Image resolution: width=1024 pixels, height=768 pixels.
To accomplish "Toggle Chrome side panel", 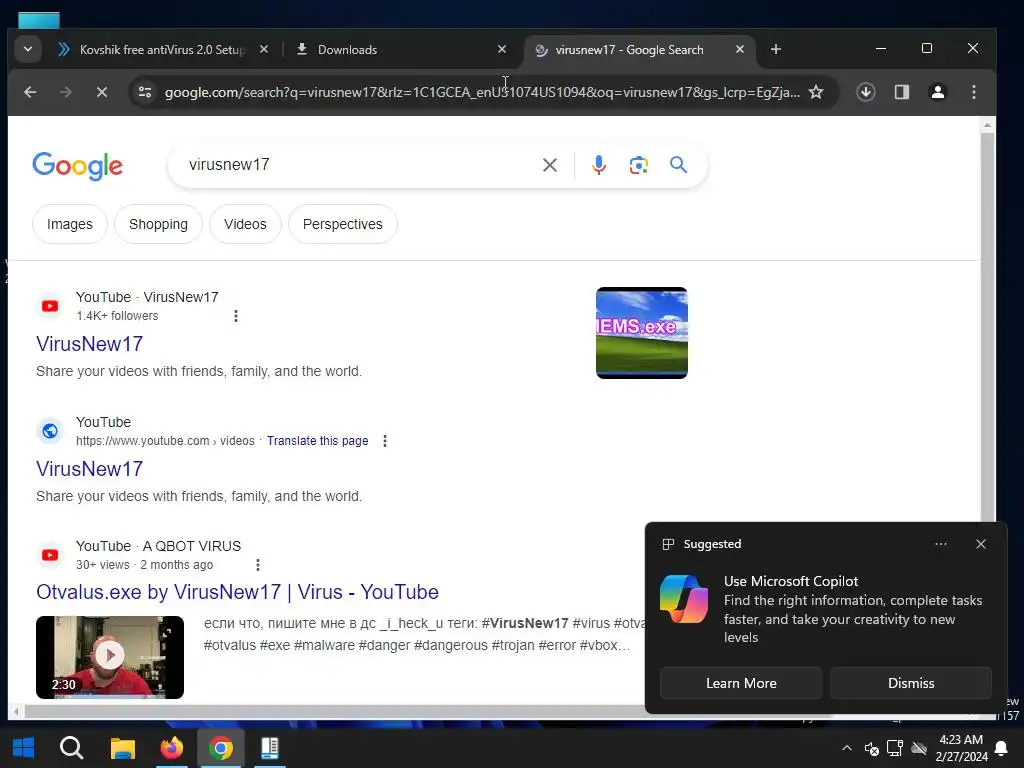I will 902,92.
